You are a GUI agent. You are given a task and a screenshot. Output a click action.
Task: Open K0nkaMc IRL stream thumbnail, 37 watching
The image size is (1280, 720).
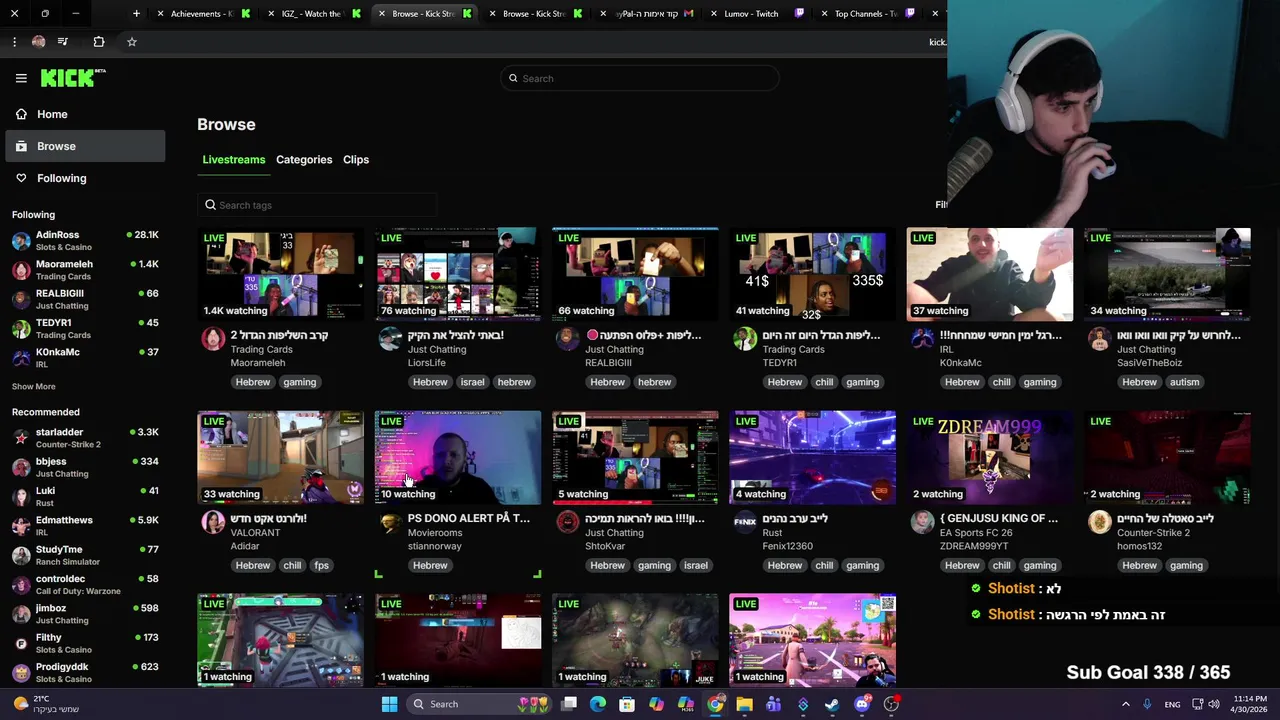point(990,274)
